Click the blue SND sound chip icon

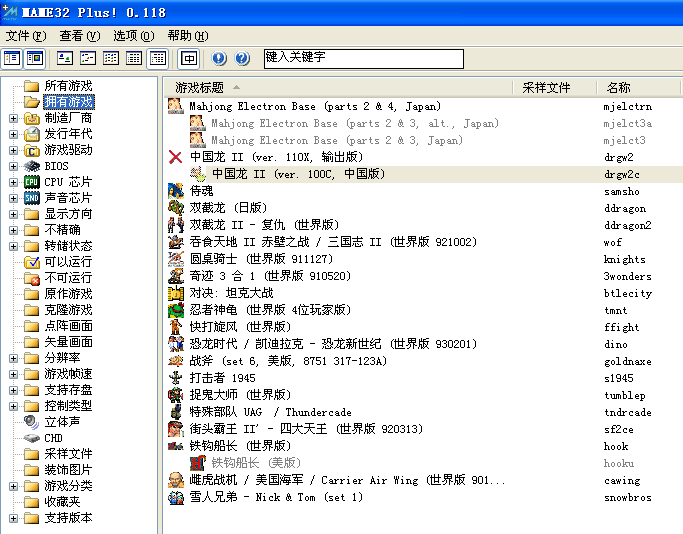[32, 198]
